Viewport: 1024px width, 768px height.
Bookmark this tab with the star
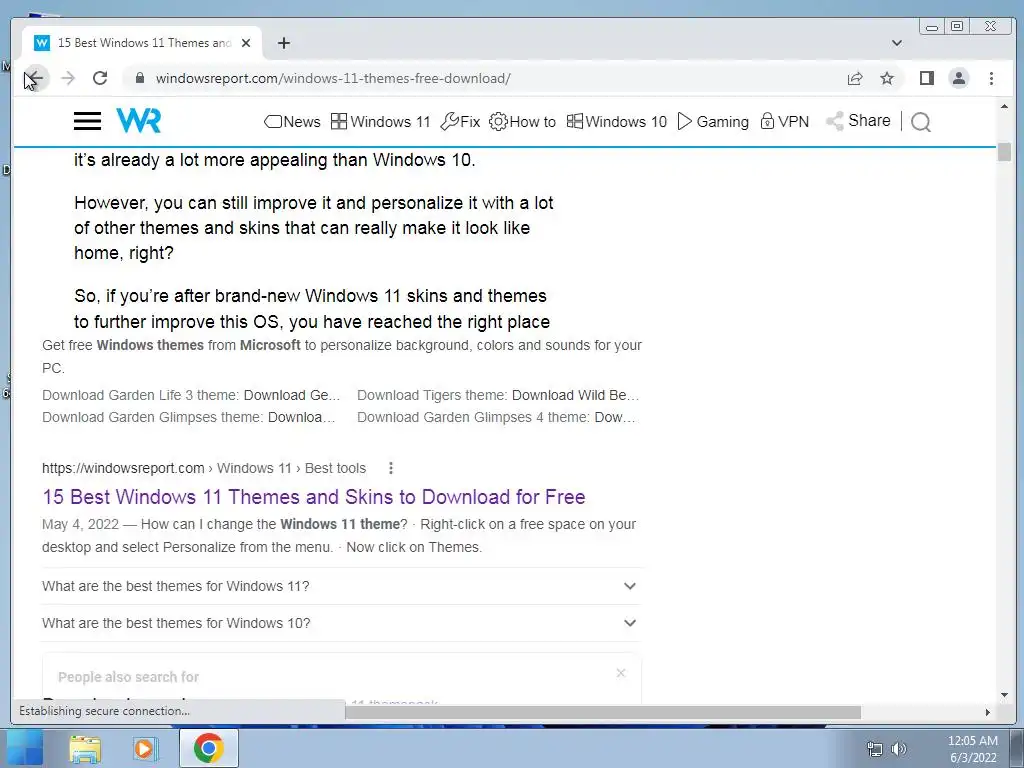(x=886, y=78)
